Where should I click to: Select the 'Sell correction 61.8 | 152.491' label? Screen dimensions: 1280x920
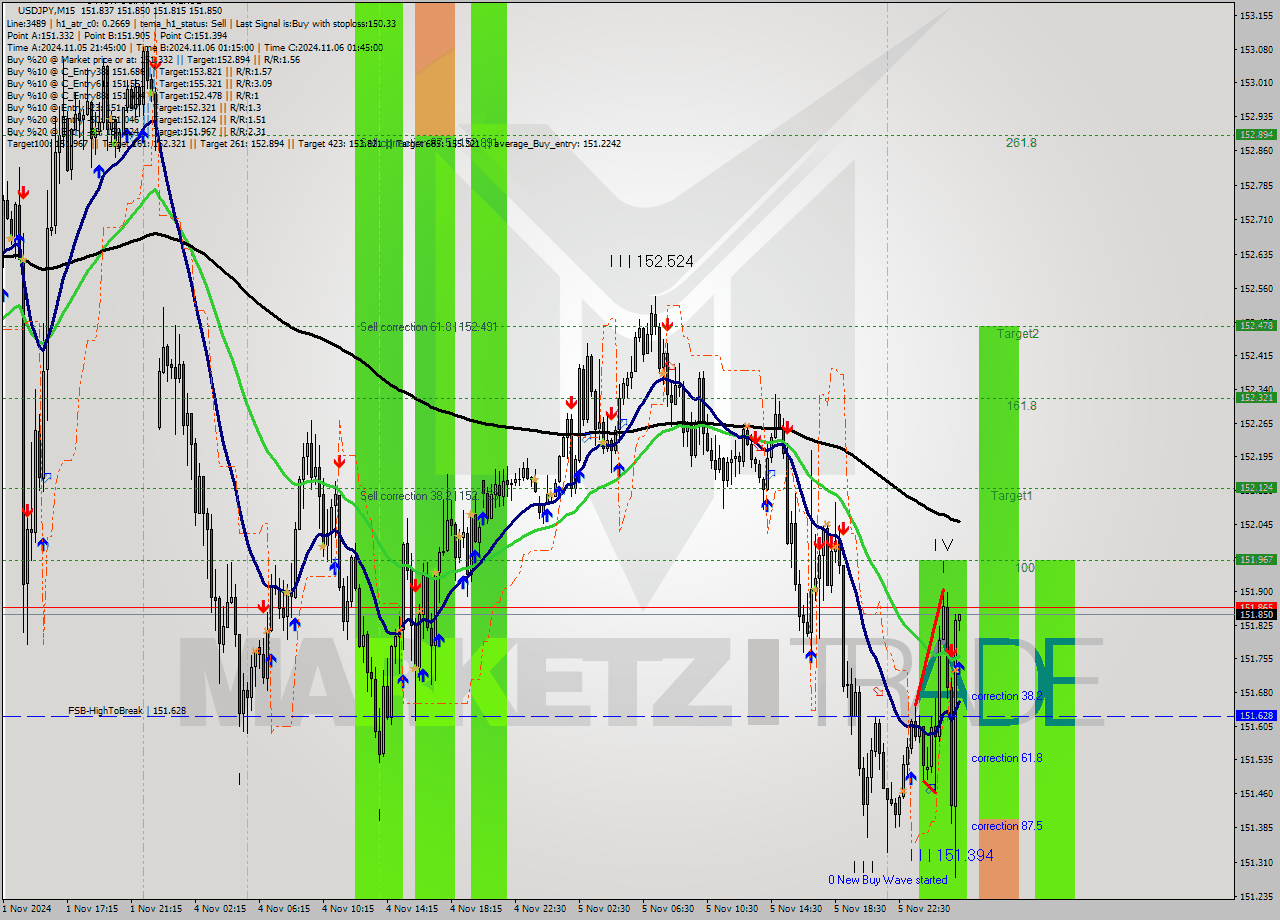[x=428, y=326]
